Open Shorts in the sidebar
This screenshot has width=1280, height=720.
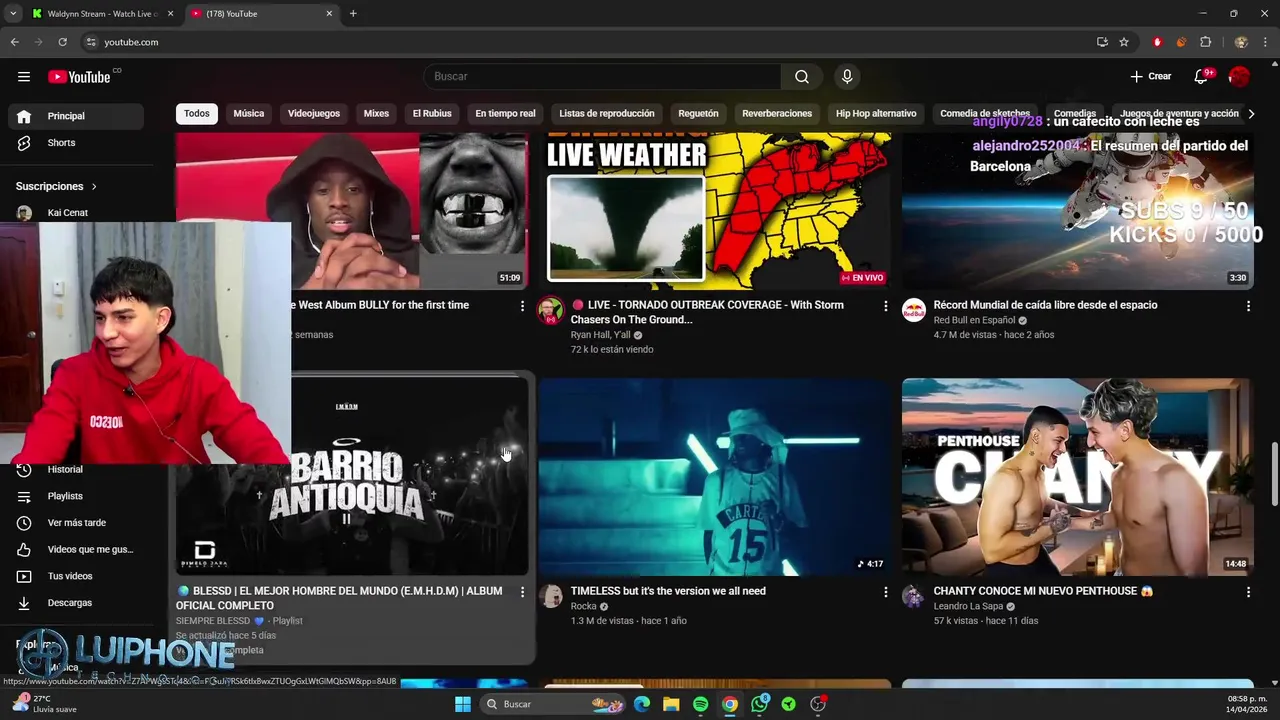[x=76, y=143]
